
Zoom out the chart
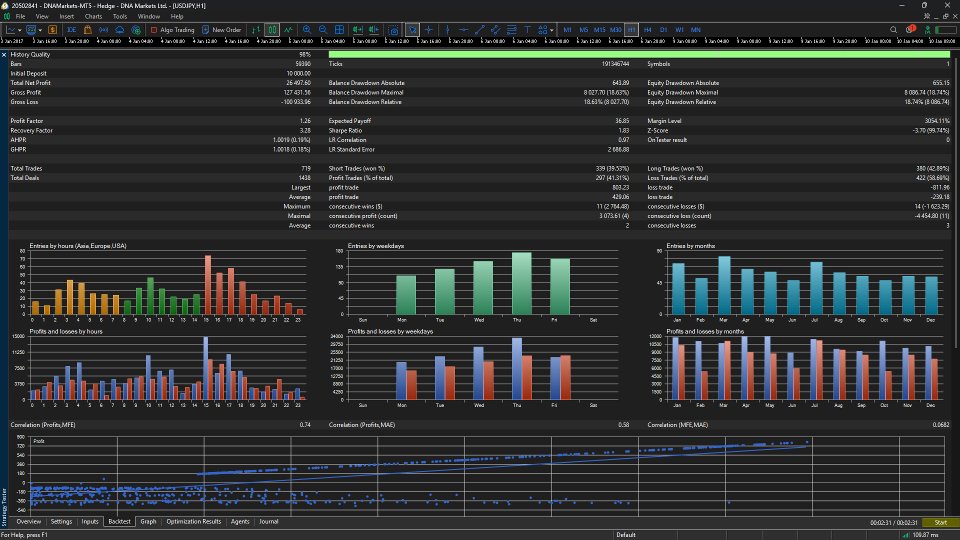coord(323,29)
